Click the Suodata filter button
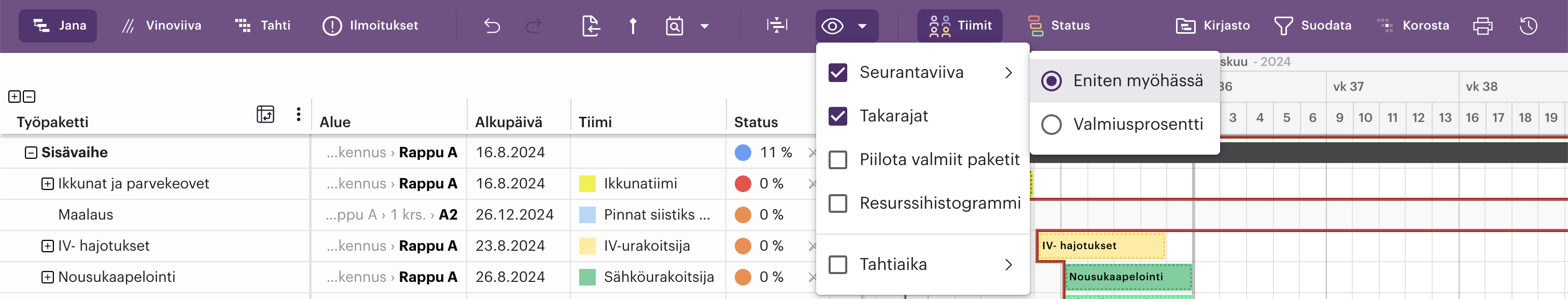This screenshot has height=299, width=1568. click(x=1312, y=25)
